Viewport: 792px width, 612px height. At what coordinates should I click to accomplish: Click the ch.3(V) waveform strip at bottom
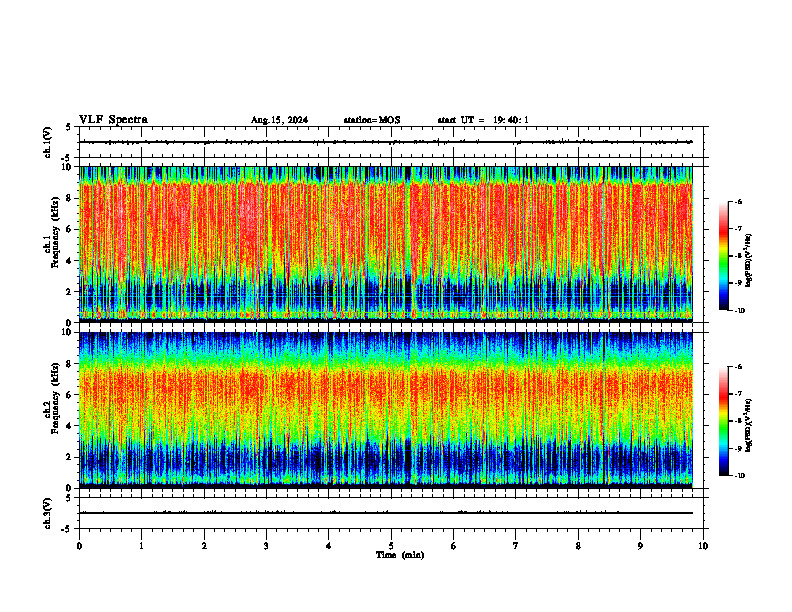pos(391,513)
